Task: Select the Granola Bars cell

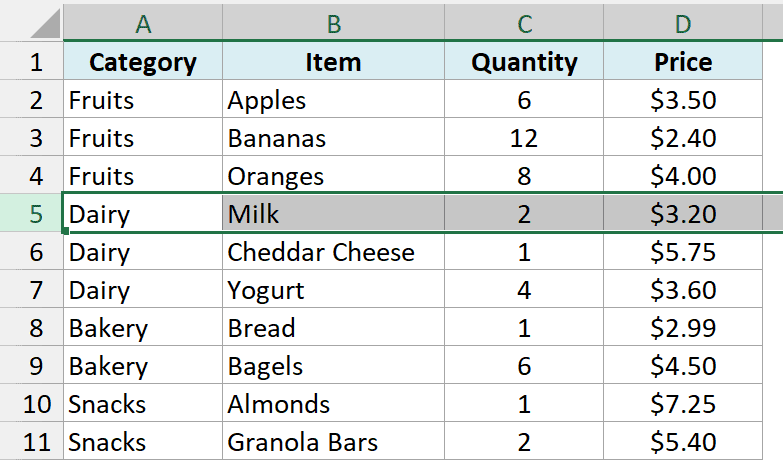Action: (x=333, y=442)
